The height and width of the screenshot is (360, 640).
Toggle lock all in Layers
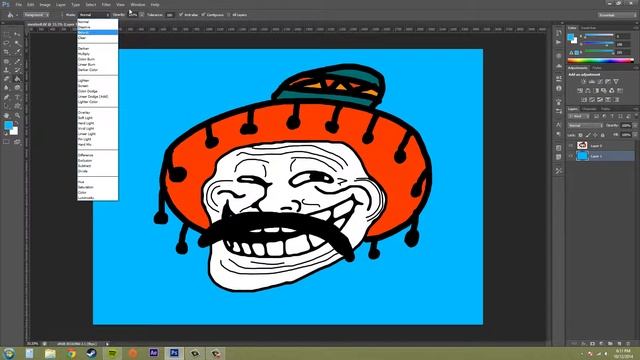pos(602,135)
